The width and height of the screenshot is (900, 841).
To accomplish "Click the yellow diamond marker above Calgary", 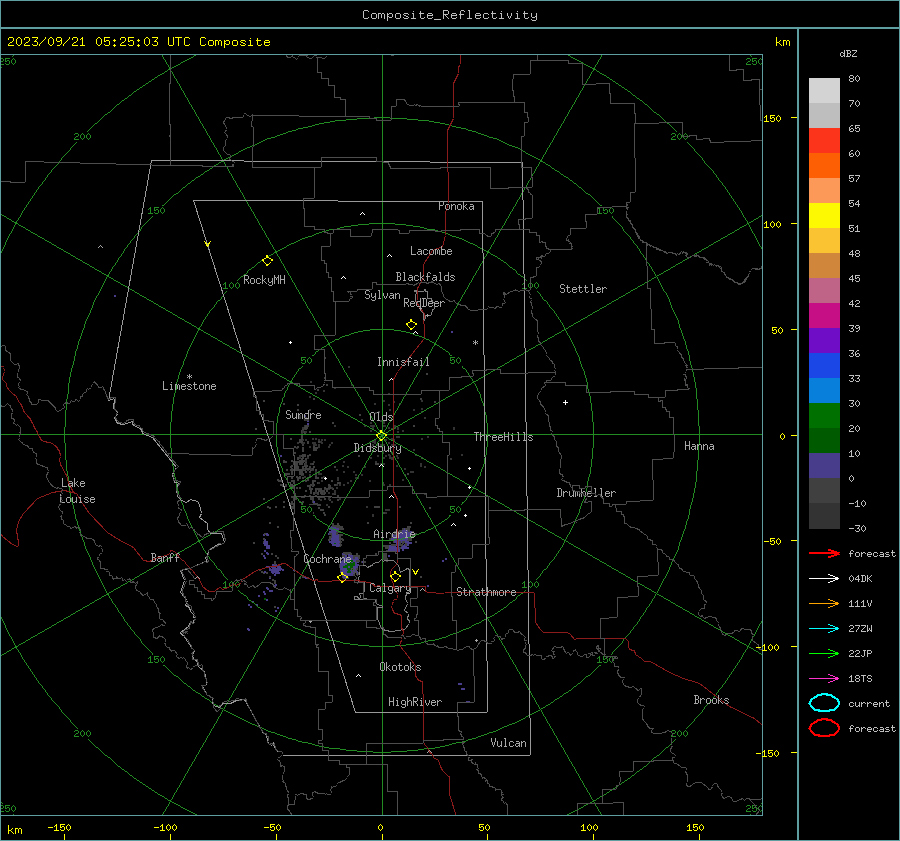I will 395,576.
